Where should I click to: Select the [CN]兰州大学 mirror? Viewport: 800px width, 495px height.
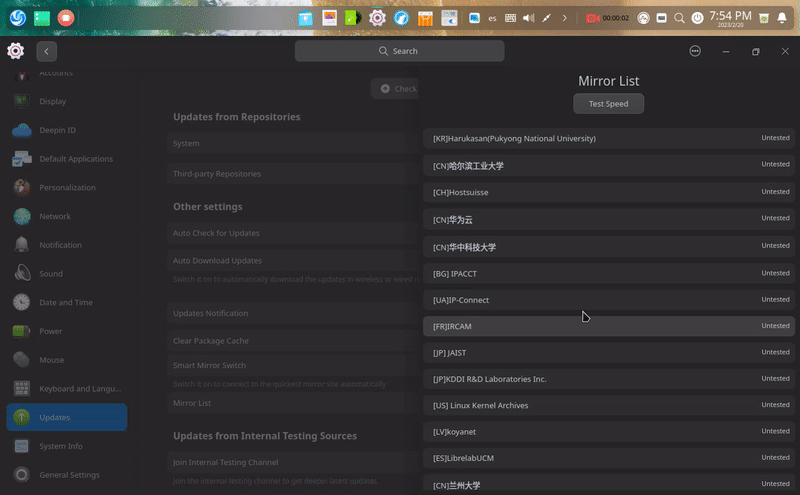tap(609, 484)
